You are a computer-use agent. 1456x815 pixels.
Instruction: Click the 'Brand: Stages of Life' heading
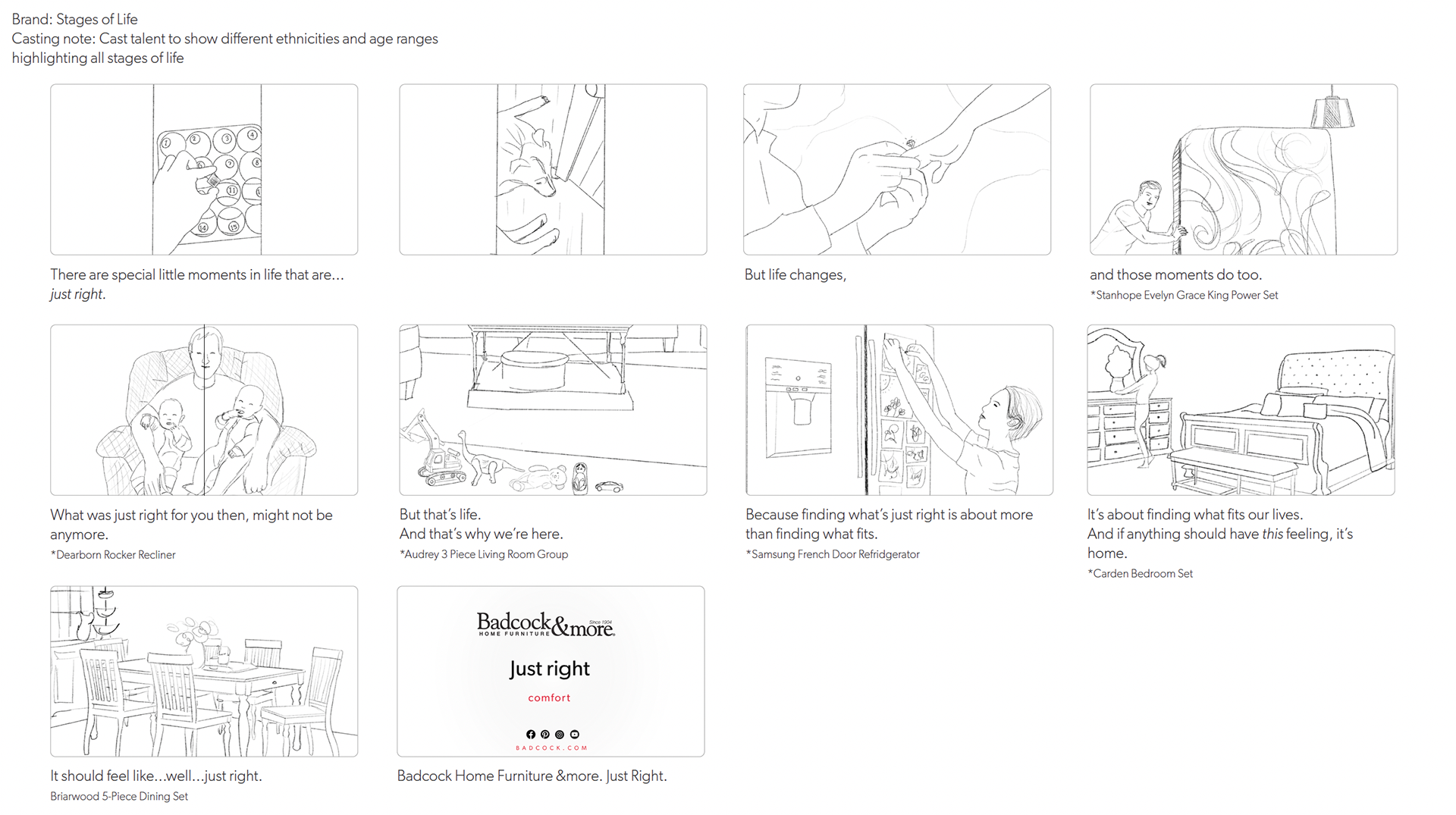point(75,19)
